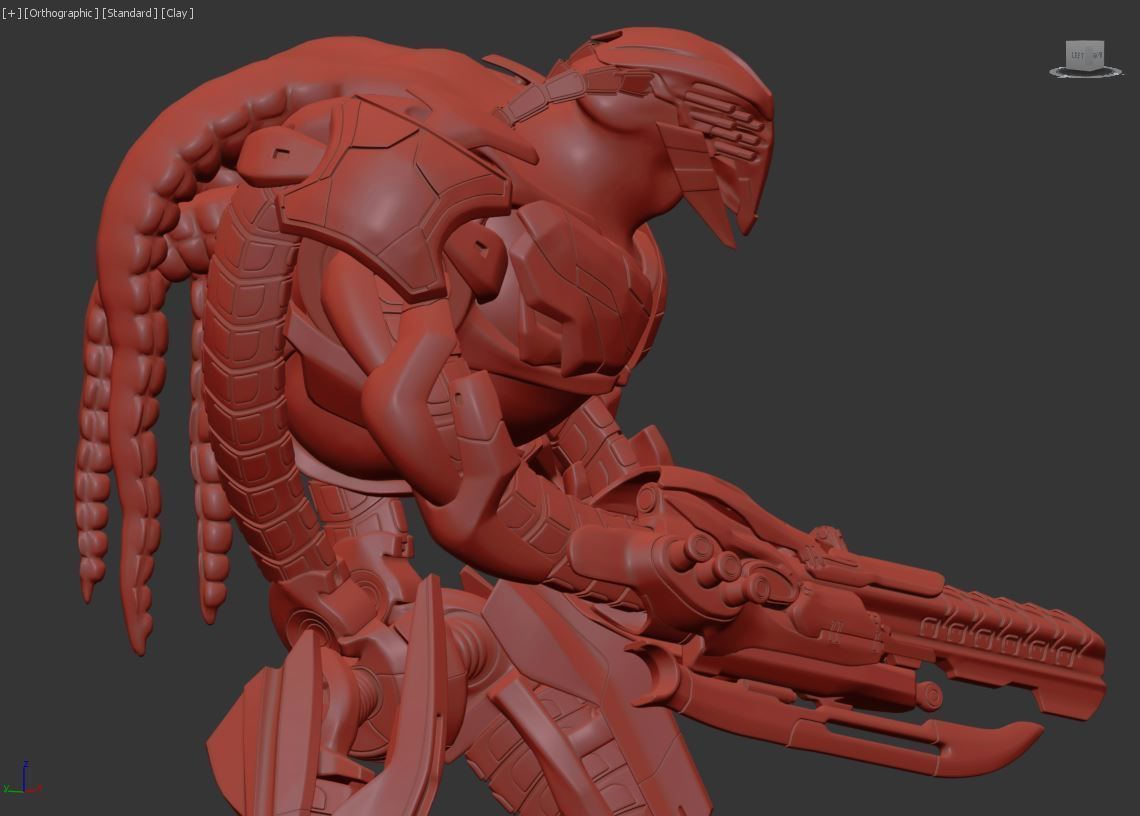
Task: Open the Standard shading quality menu
Action: [x=129, y=13]
